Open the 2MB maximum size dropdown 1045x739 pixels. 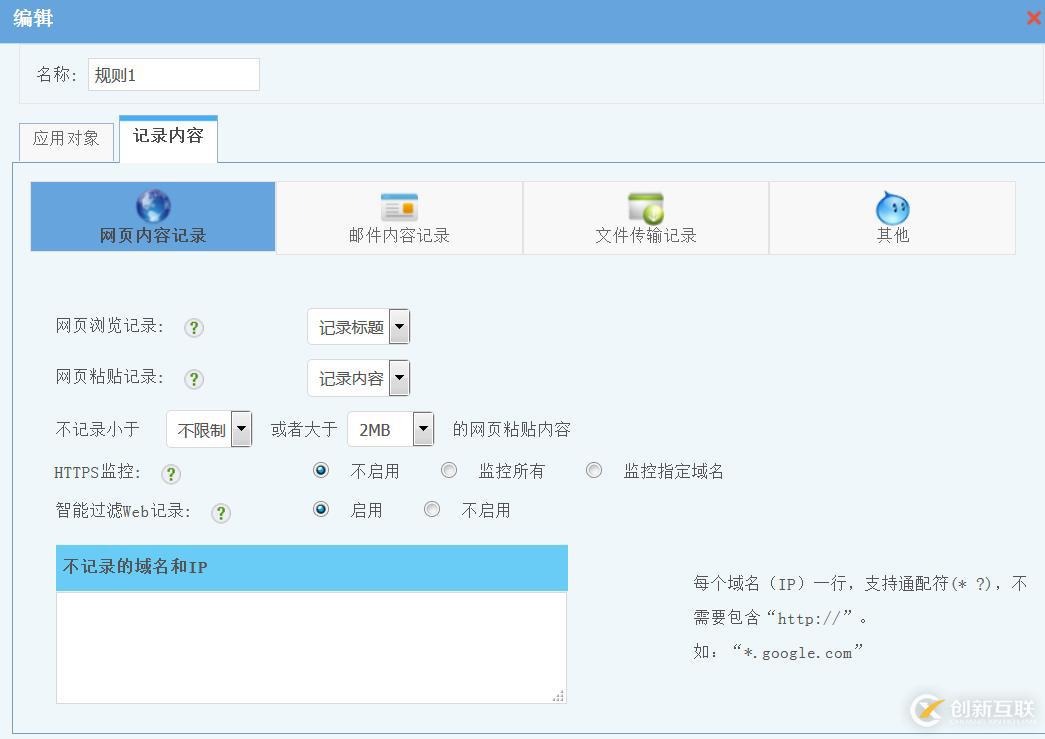click(x=391, y=429)
